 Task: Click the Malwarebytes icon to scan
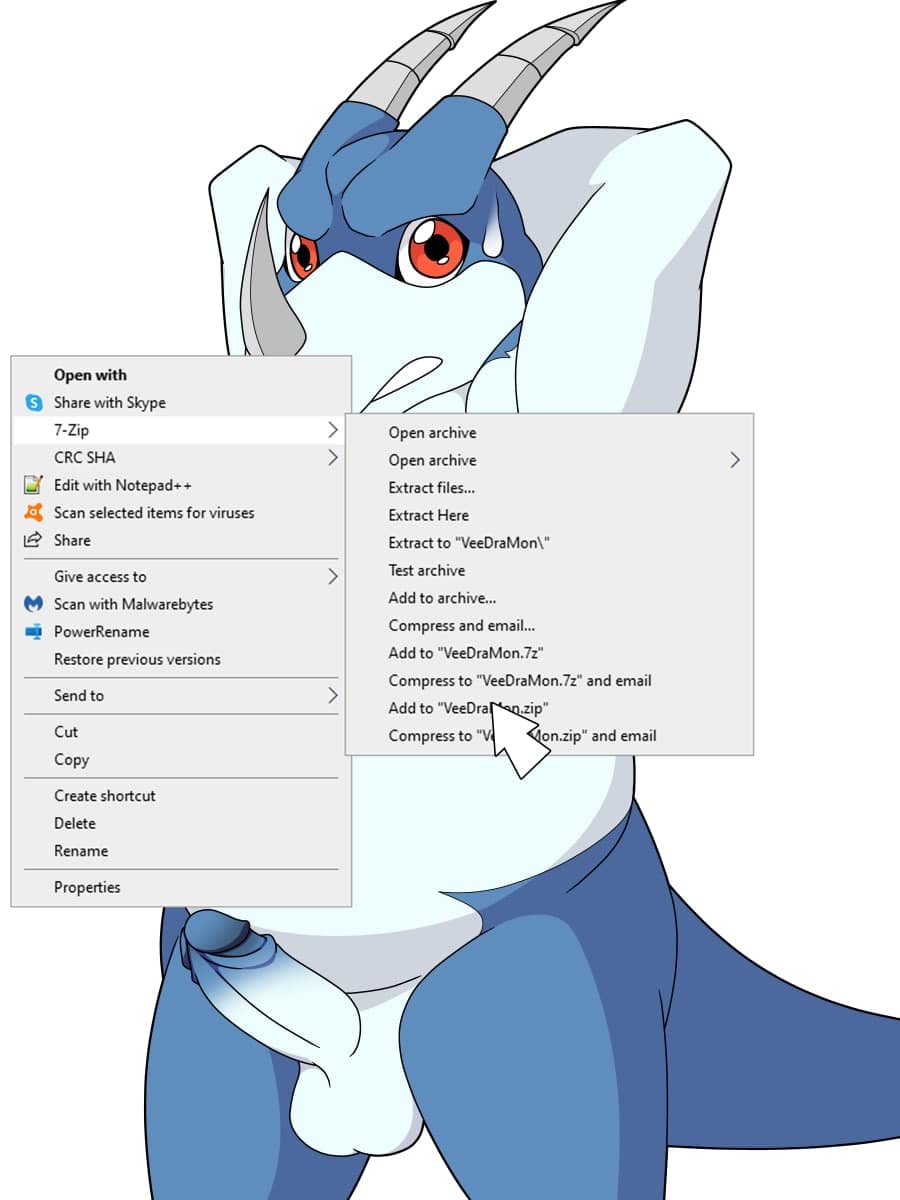34,604
